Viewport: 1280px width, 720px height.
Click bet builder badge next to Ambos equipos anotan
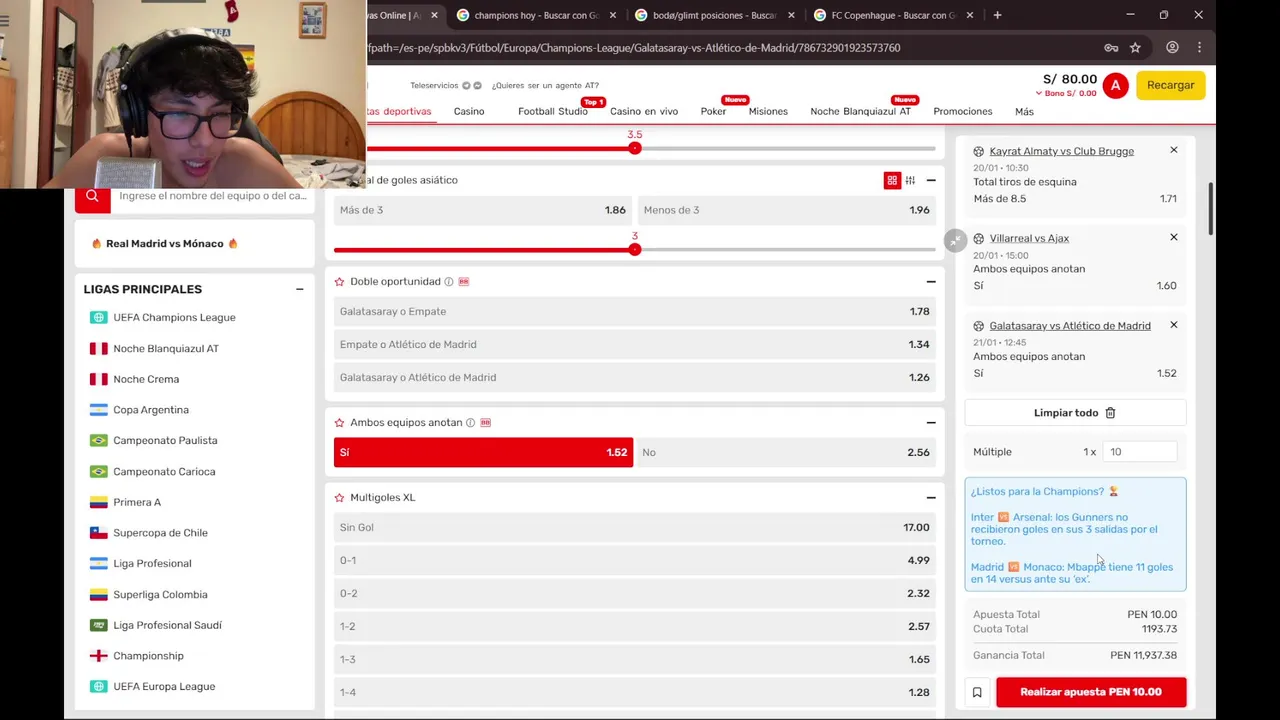pyautogui.click(x=486, y=423)
